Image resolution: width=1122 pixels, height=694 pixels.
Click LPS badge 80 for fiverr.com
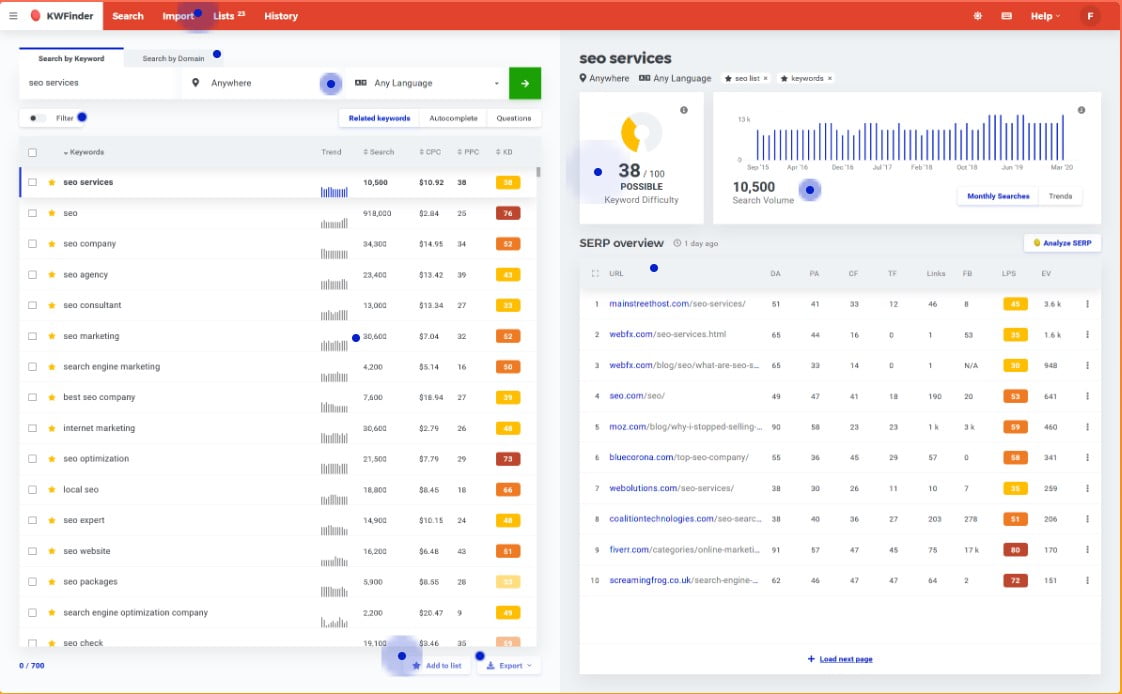pos(1015,549)
